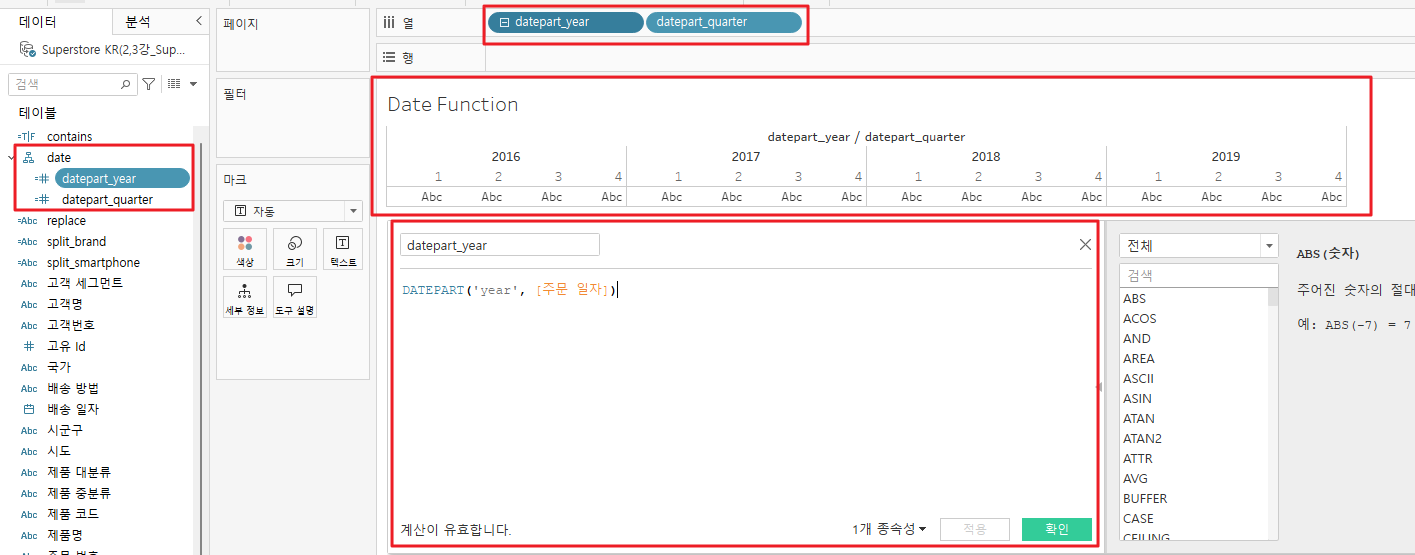1415x555 pixels.
Task: Select the 제품 코드 field
Action: coord(73,515)
